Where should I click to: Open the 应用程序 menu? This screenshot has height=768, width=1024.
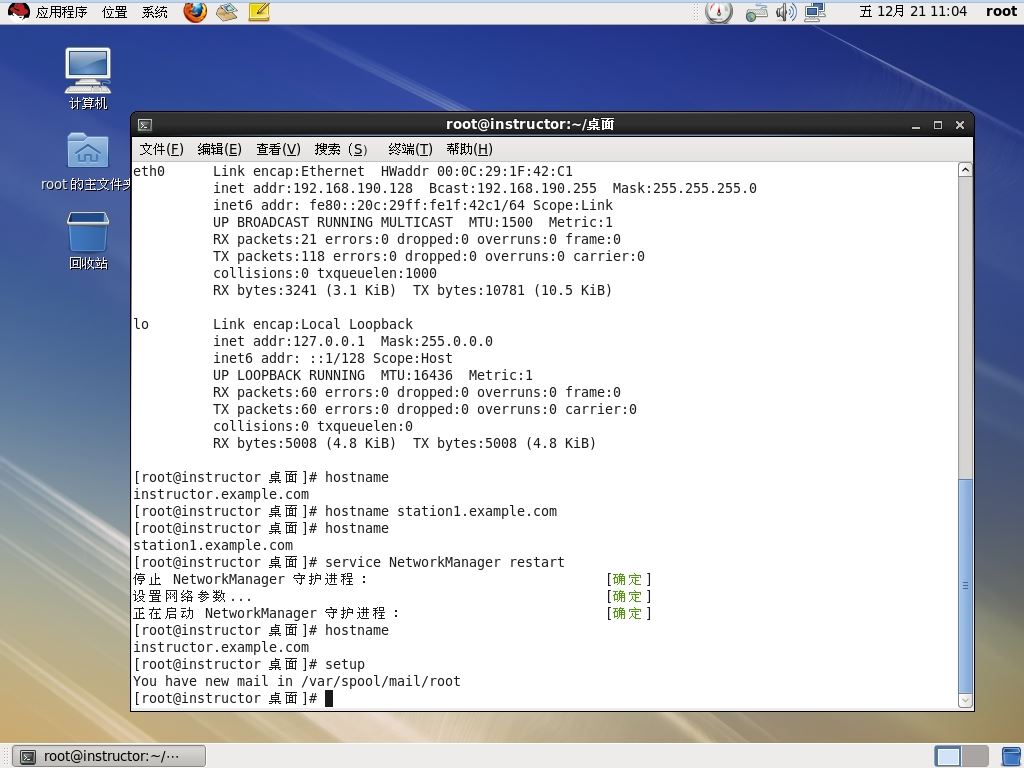[61, 12]
